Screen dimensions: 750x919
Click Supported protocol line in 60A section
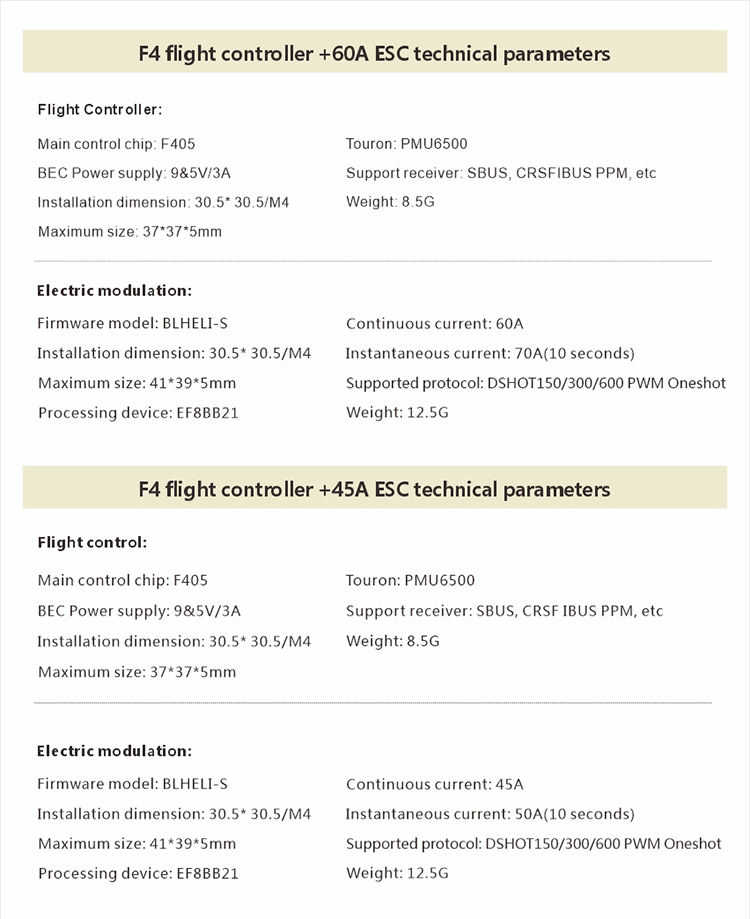tap(535, 383)
